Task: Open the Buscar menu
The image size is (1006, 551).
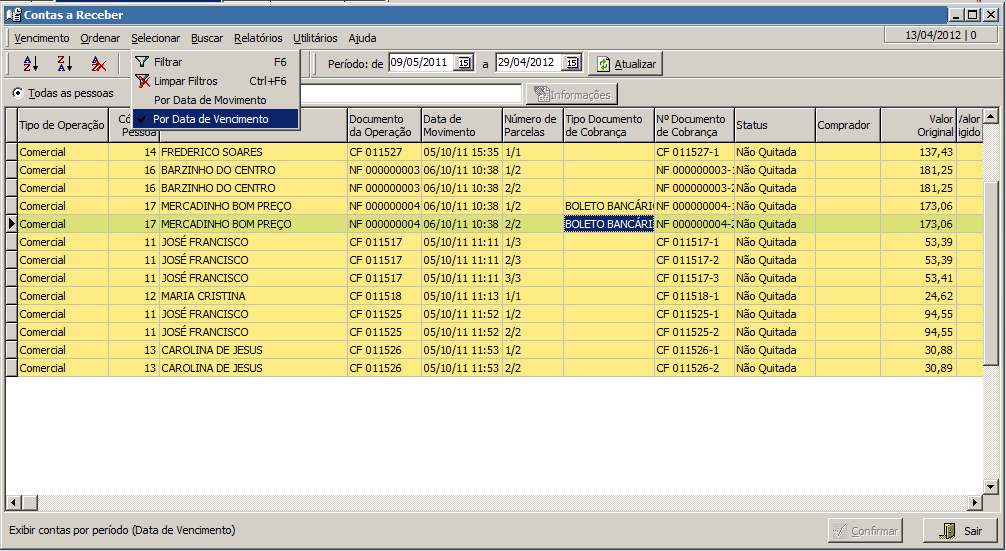Action: pyautogui.click(x=207, y=38)
